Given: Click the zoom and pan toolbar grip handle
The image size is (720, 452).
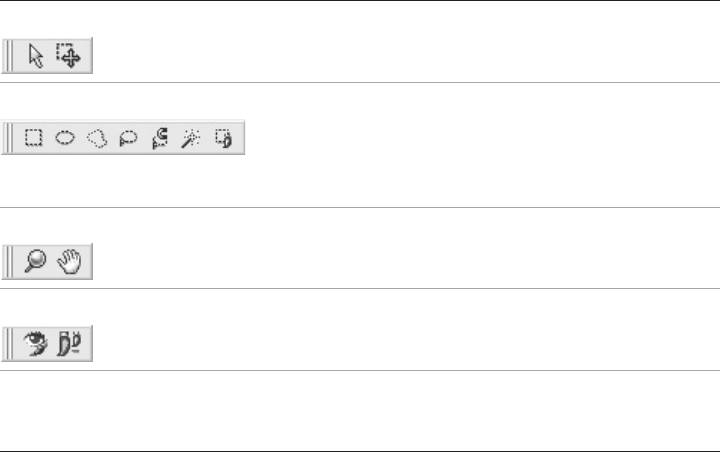Looking at the screenshot, I should [x=9, y=263].
